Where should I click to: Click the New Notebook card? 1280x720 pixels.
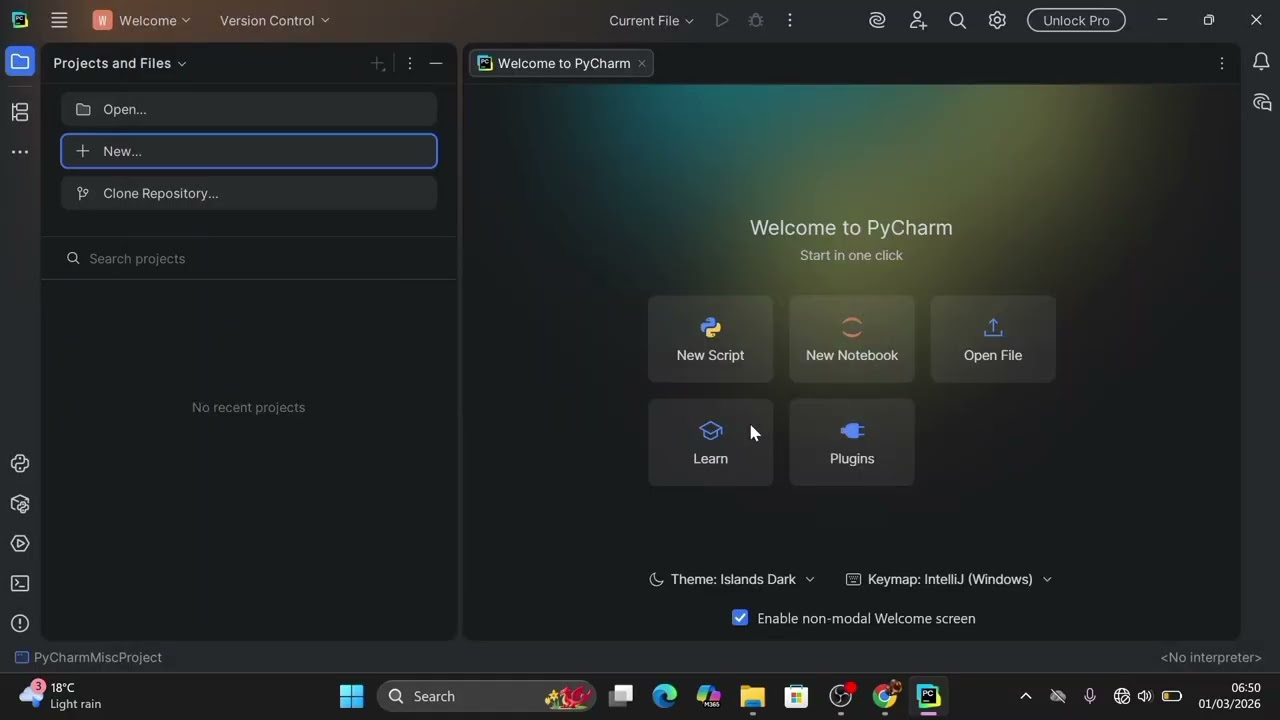click(852, 339)
